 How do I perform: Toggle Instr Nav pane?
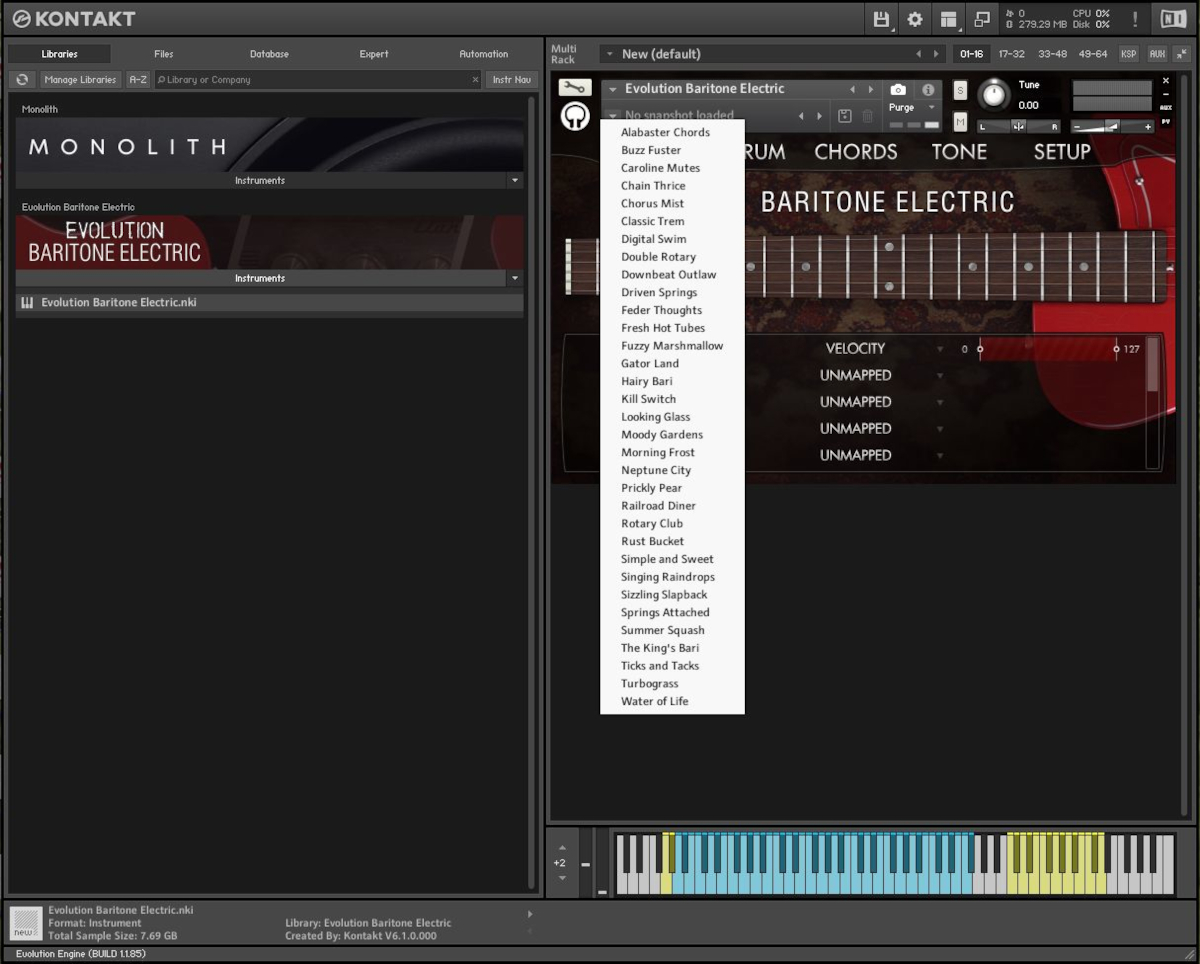(x=512, y=79)
